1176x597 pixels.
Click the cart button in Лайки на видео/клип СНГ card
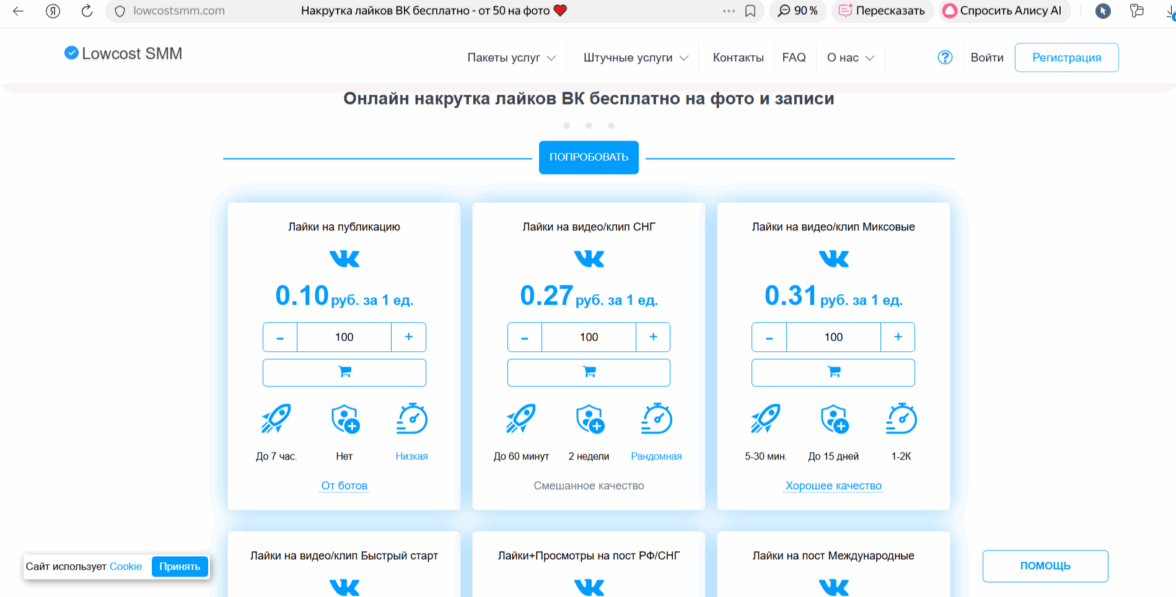pyautogui.click(x=589, y=372)
